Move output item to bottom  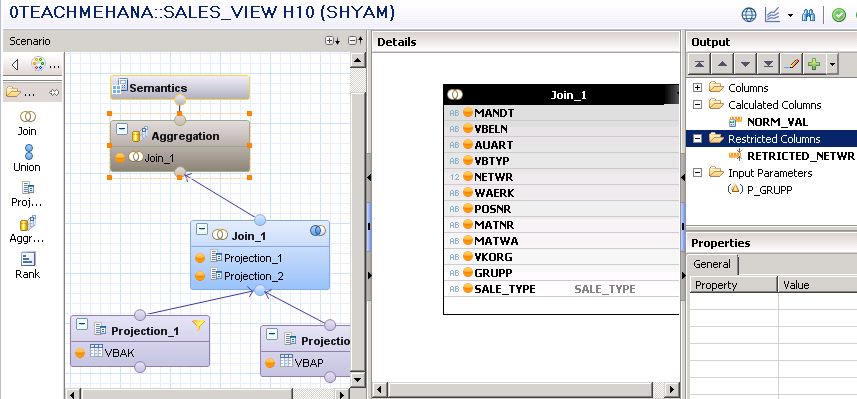(x=768, y=64)
